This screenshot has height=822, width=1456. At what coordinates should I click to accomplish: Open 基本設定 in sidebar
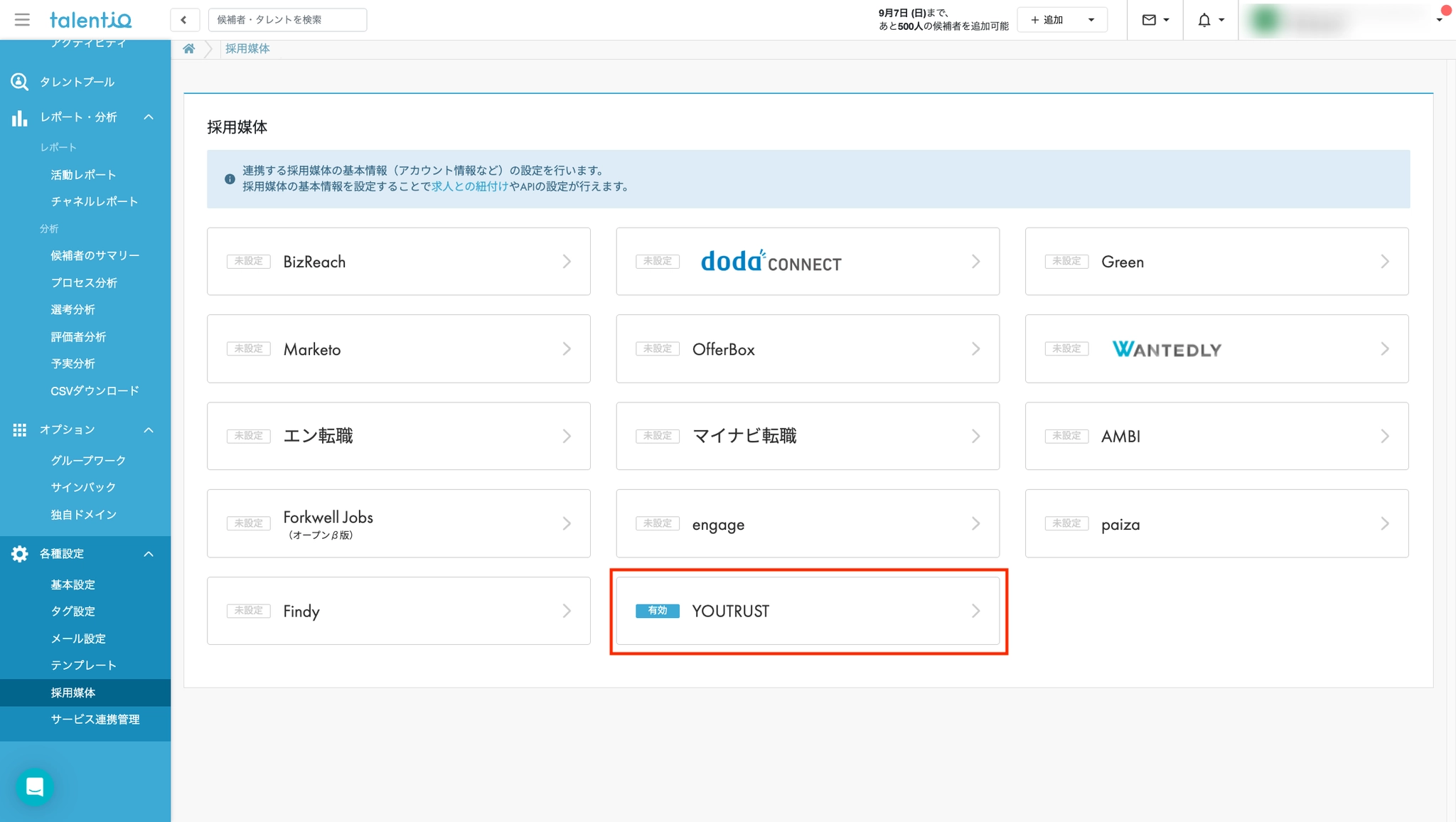(x=73, y=585)
